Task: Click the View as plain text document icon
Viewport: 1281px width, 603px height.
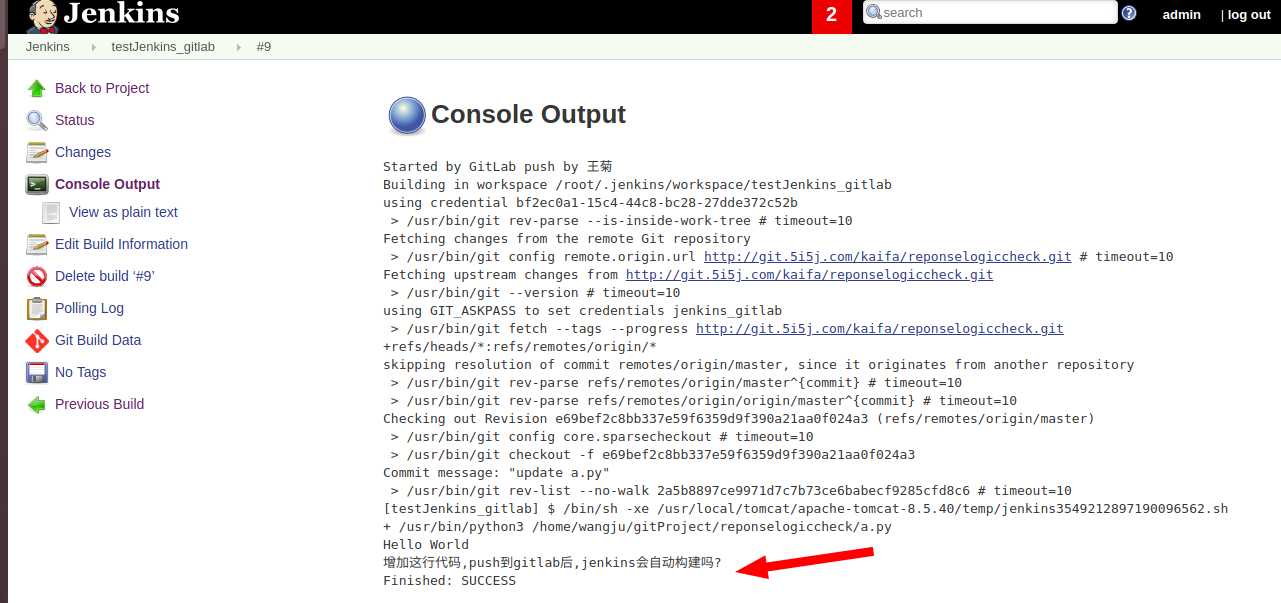Action: (x=51, y=212)
